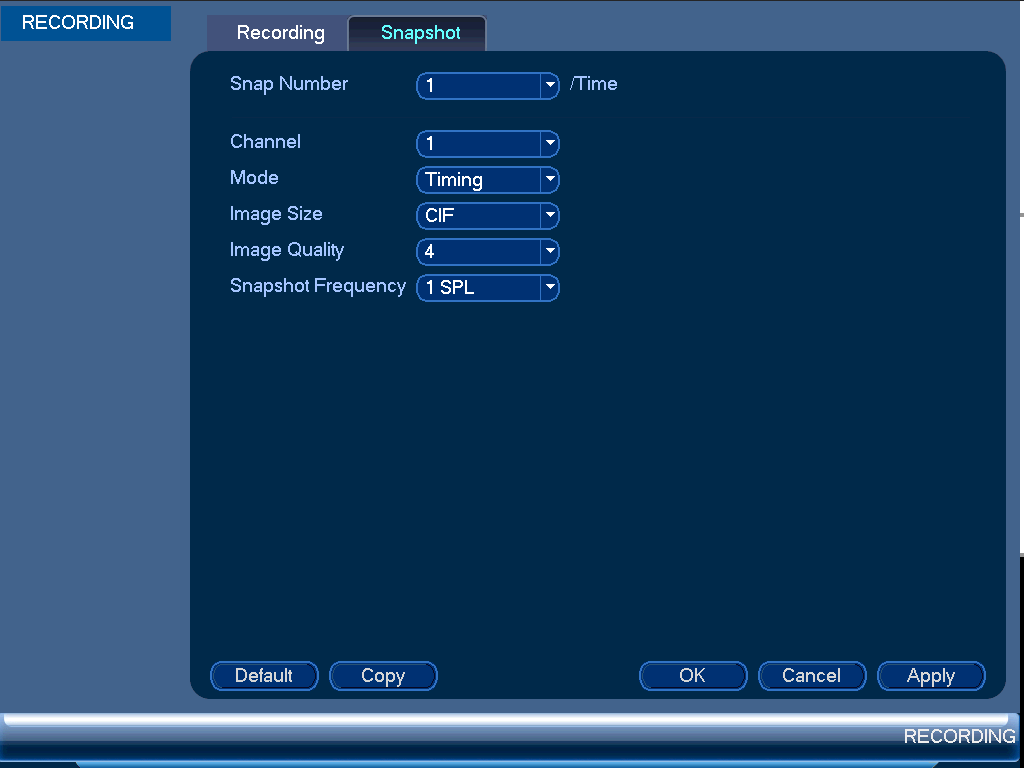Viewport: 1024px width, 768px height.
Task: Click the Copy button
Action: point(383,675)
